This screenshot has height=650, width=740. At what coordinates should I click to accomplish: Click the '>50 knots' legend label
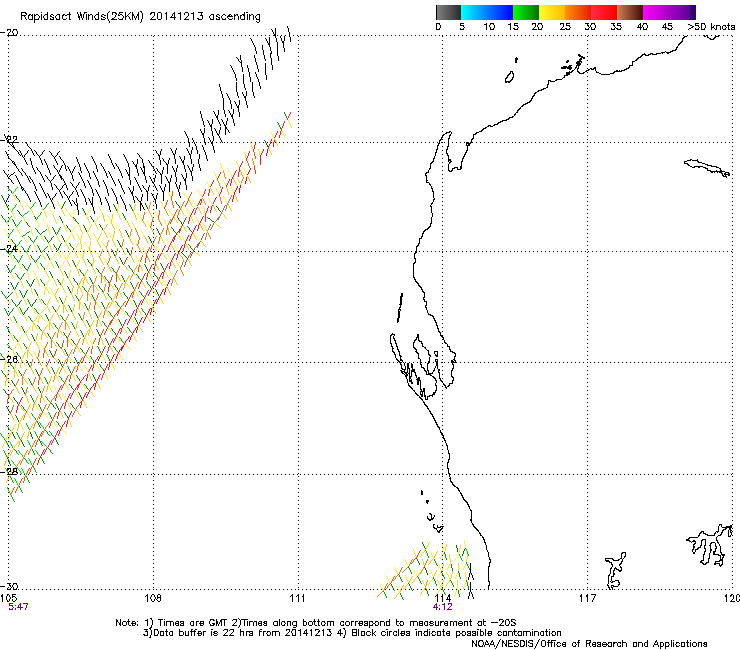pyautogui.click(x=711, y=27)
